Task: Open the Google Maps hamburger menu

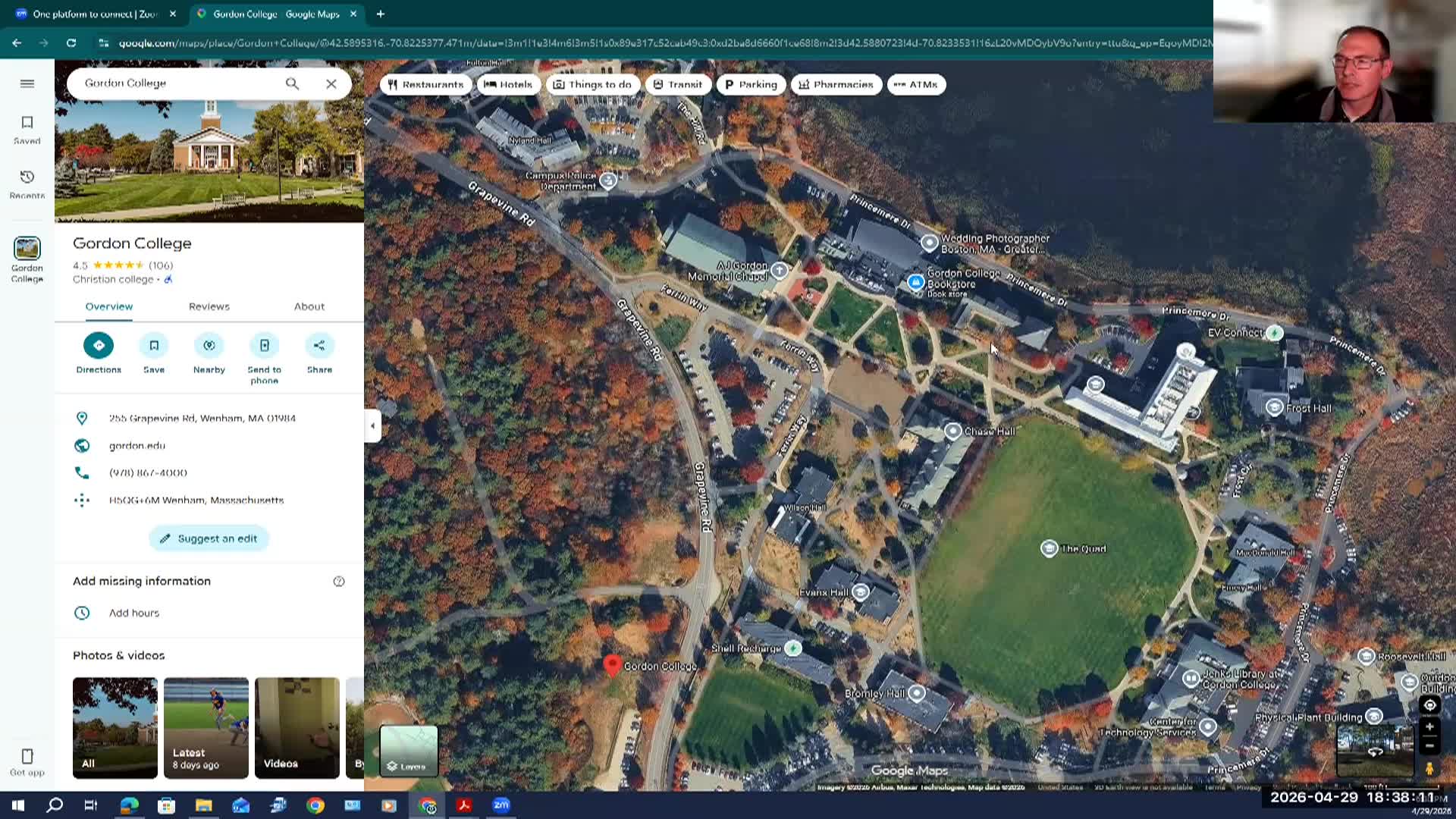Action: pyautogui.click(x=27, y=83)
